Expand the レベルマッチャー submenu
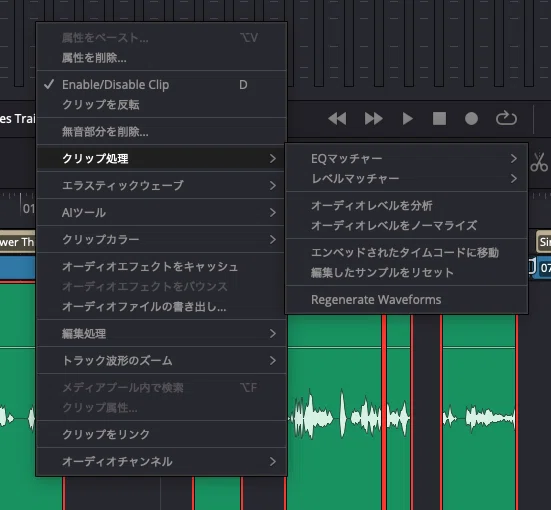This screenshot has width=551, height=510. pos(407,179)
